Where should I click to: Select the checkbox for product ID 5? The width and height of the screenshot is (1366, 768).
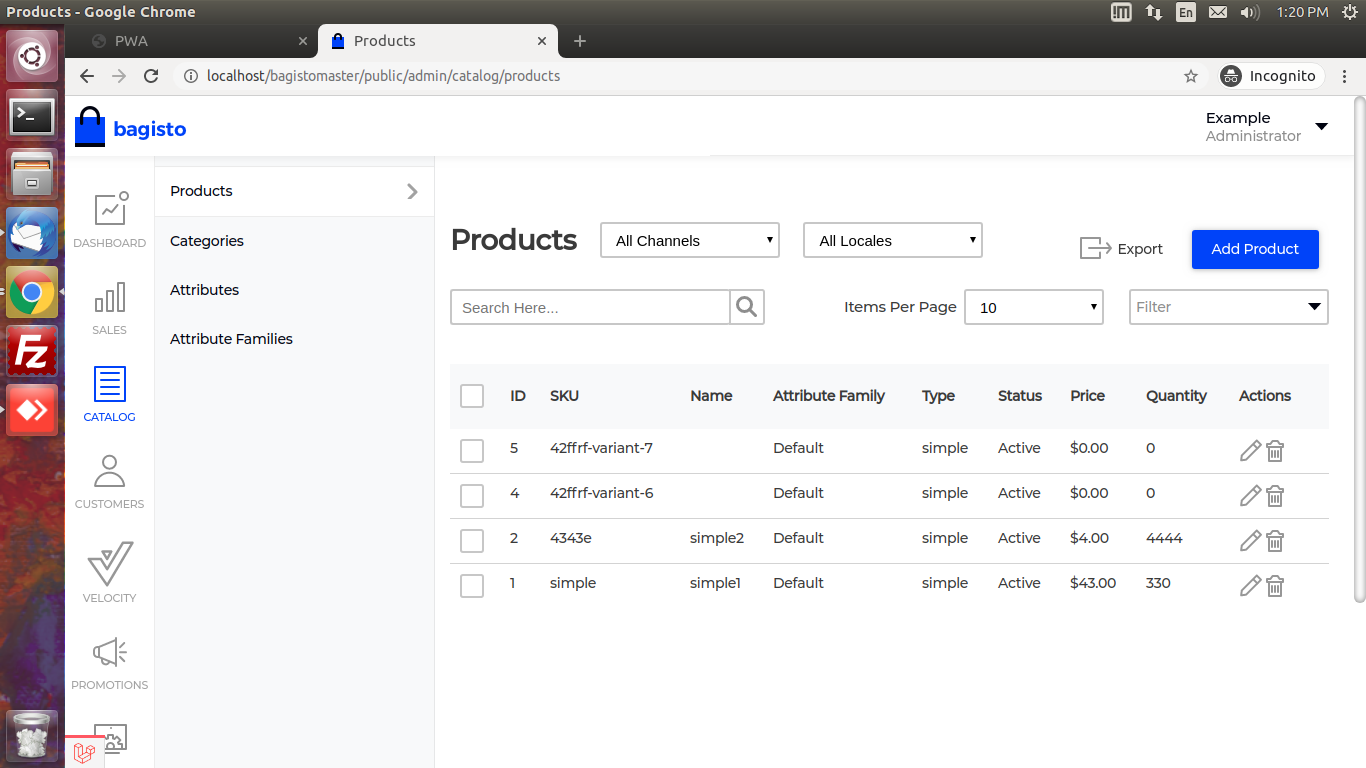tap(471, 450)
